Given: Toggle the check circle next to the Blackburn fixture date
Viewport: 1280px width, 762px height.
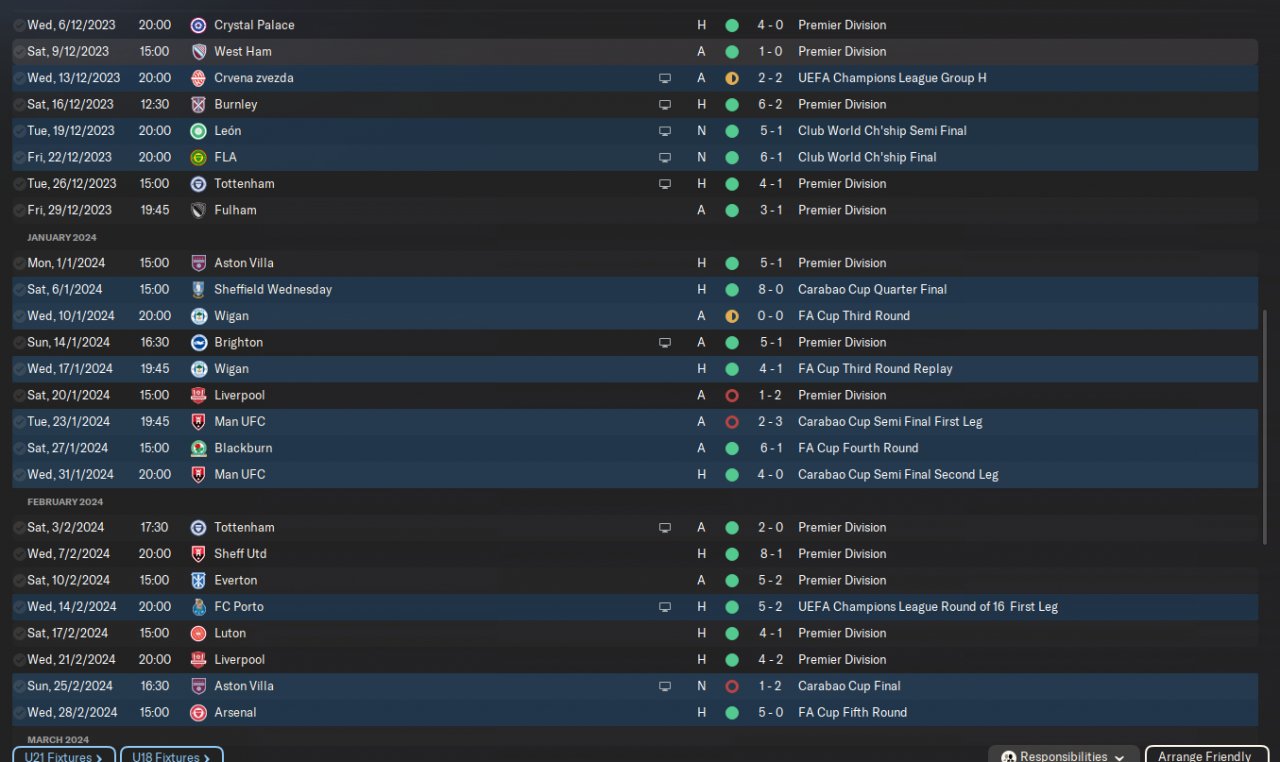Looking at the screenshot, I should 19,449.
